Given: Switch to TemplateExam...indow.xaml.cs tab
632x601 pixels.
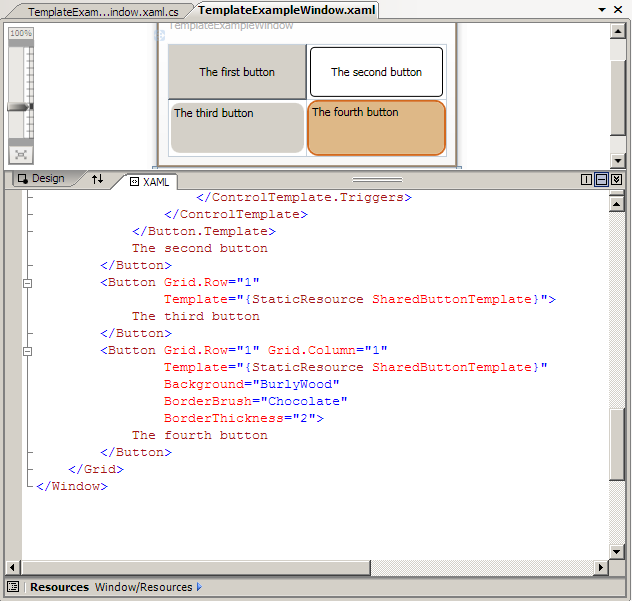Looking at the screenshot, I should point(103,12).
